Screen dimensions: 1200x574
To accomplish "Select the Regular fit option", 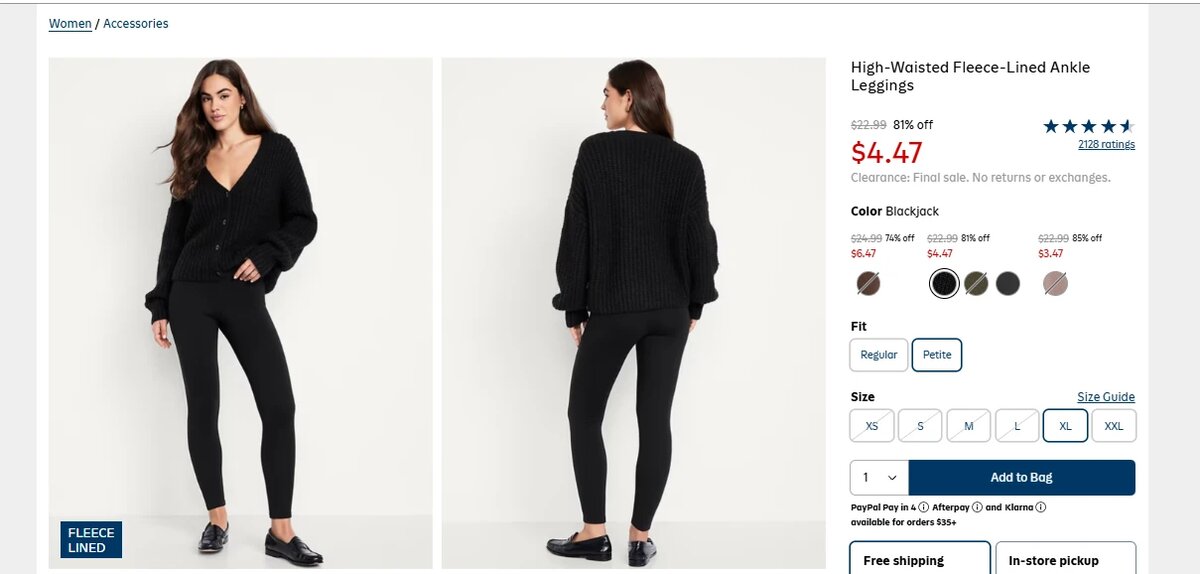I will [x=879, y=355].
